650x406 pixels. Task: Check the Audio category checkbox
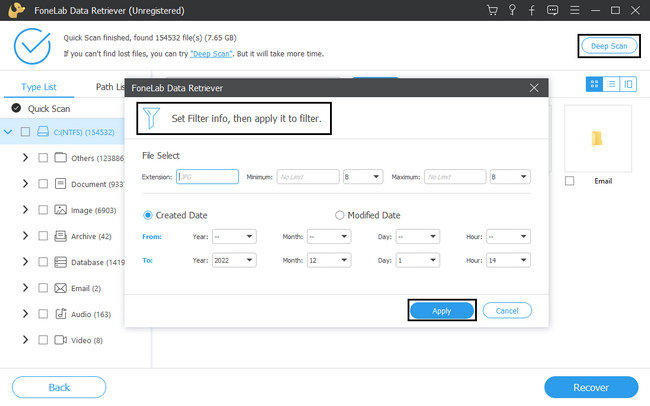pyautogui.click(x=43, y=314)
